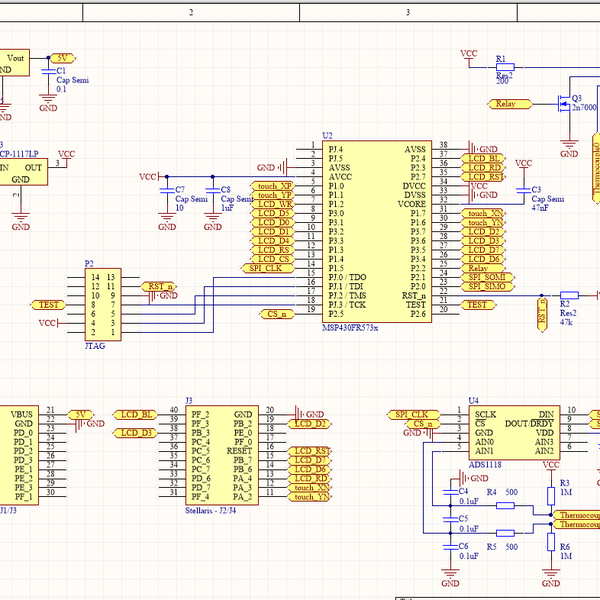This screenshot has height=600, width=600.
Task: Click the VCORE pin name on U2
Action: click(x=411, y=204)
